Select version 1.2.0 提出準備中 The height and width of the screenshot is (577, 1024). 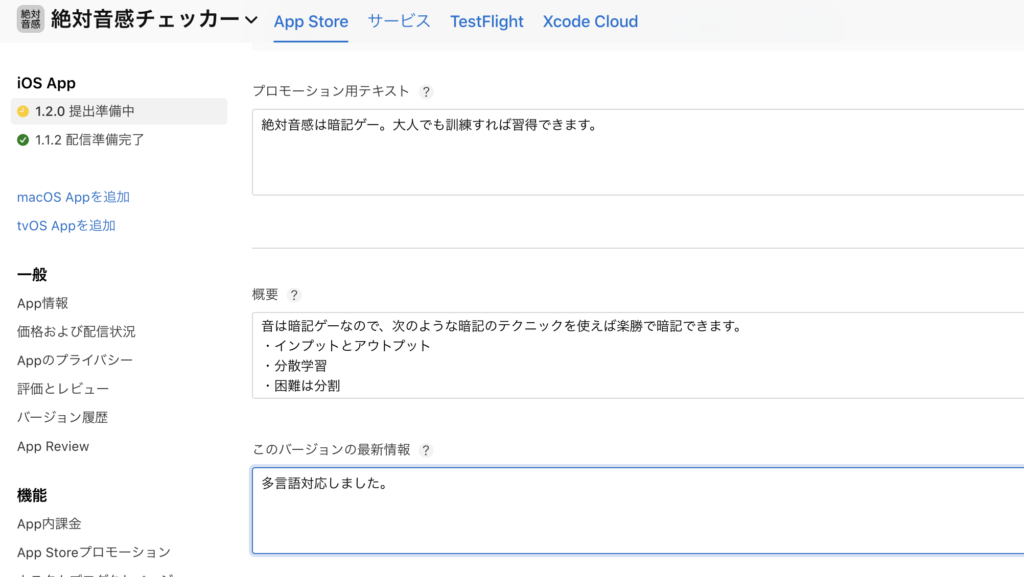point(119,111)
